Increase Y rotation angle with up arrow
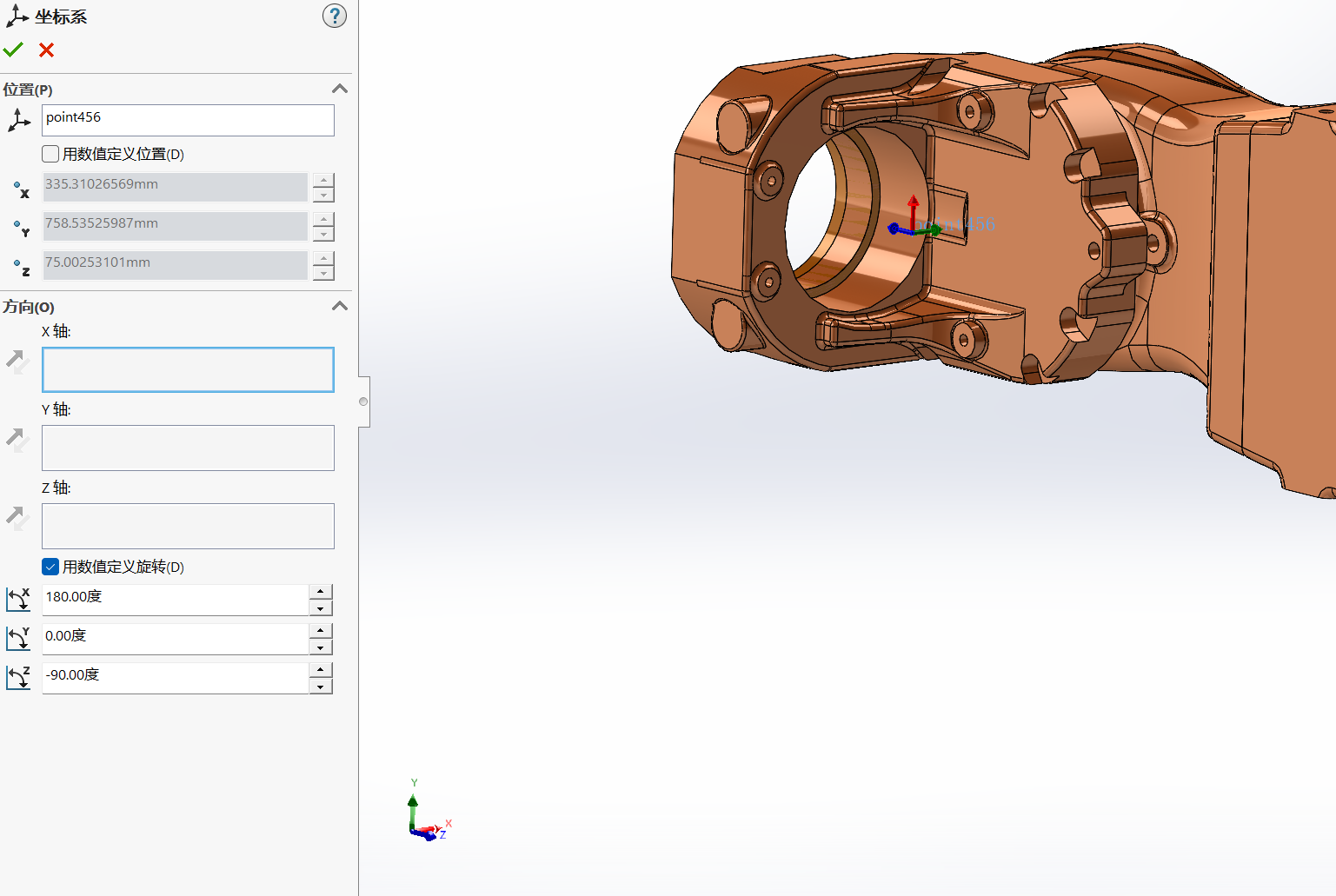The width and height of the screenshot is (1336, 896). (x=321, y=630)
